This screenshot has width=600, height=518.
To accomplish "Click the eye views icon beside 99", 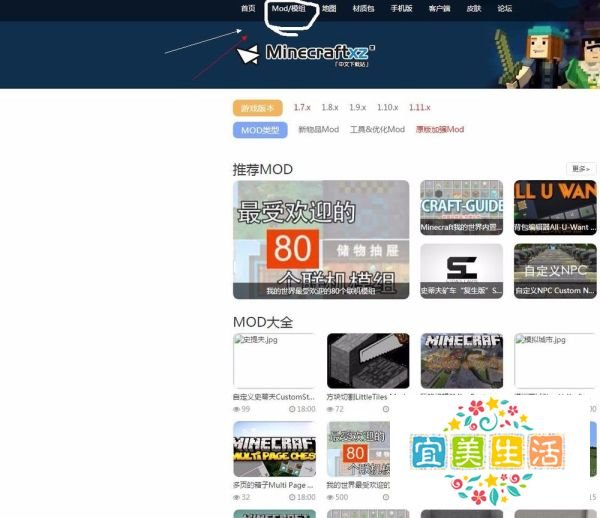I will (x=236, y=409).
